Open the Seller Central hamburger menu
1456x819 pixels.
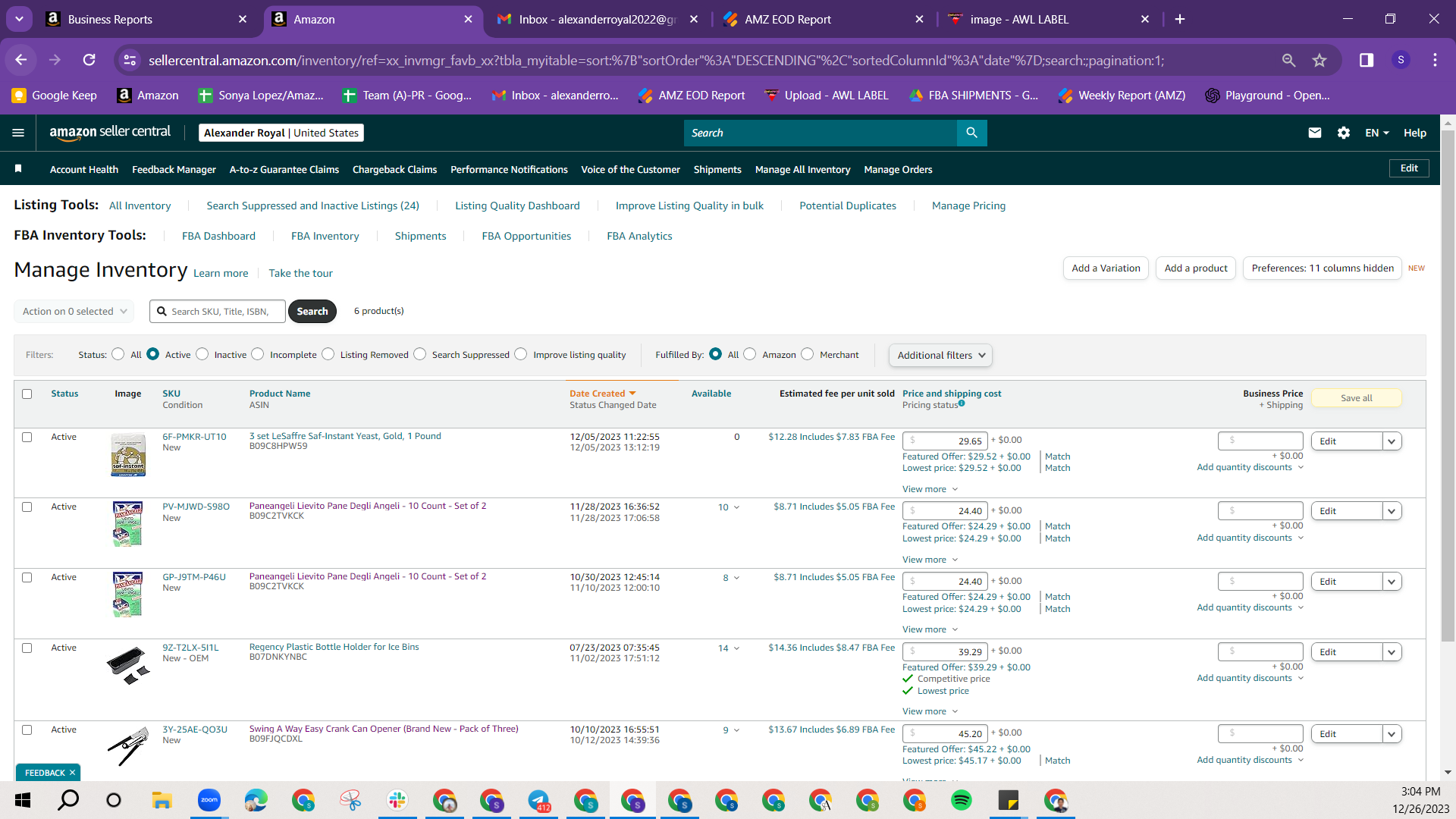point(18,133)
